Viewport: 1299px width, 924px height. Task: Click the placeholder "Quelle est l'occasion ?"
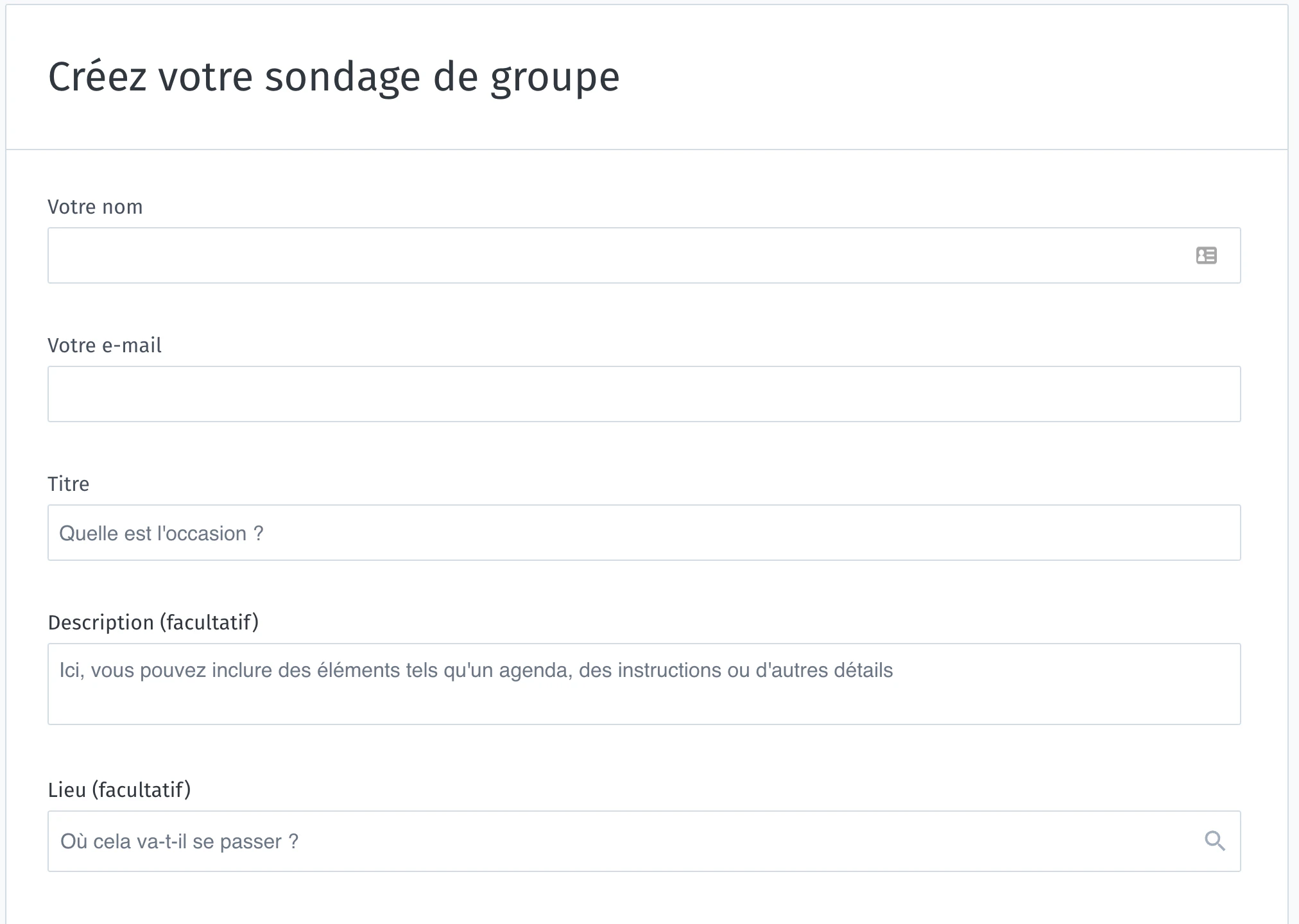pos(161,533)
